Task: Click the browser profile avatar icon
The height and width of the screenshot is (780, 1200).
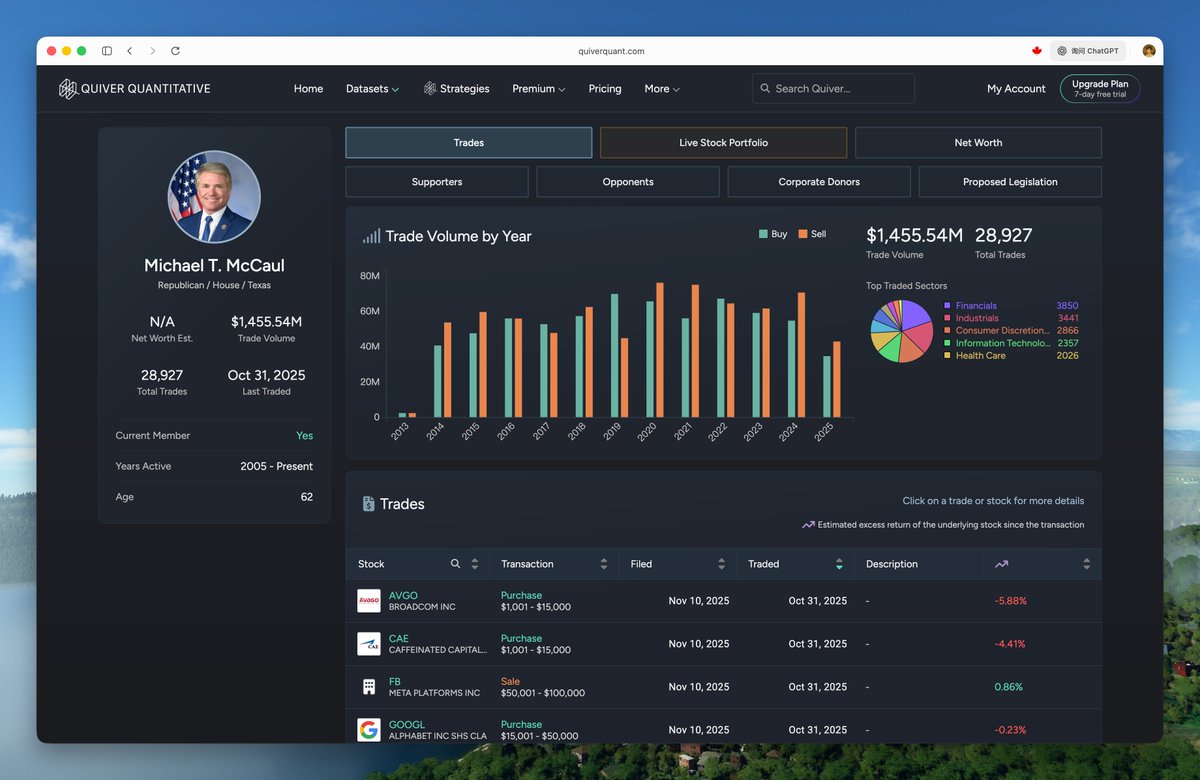Action: point(1149,50)
